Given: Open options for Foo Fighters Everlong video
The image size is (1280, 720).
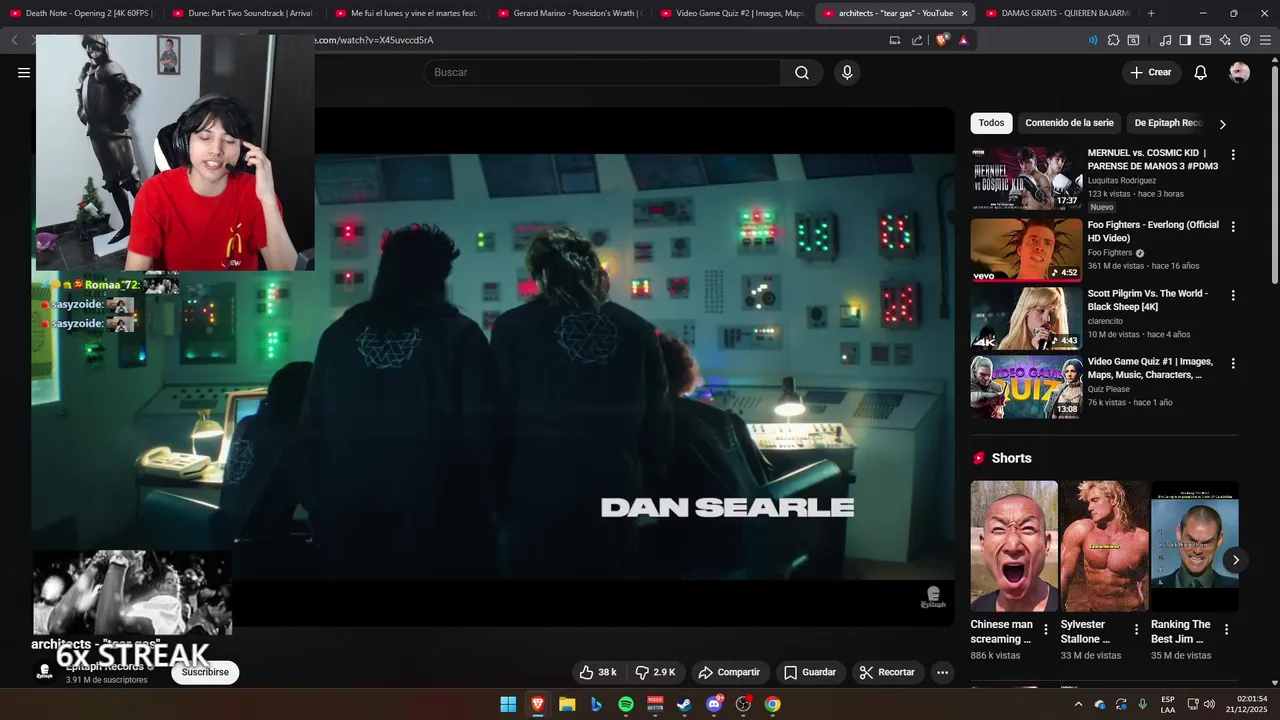Looking at the screenshot, I should click(x=1233, y=227).
